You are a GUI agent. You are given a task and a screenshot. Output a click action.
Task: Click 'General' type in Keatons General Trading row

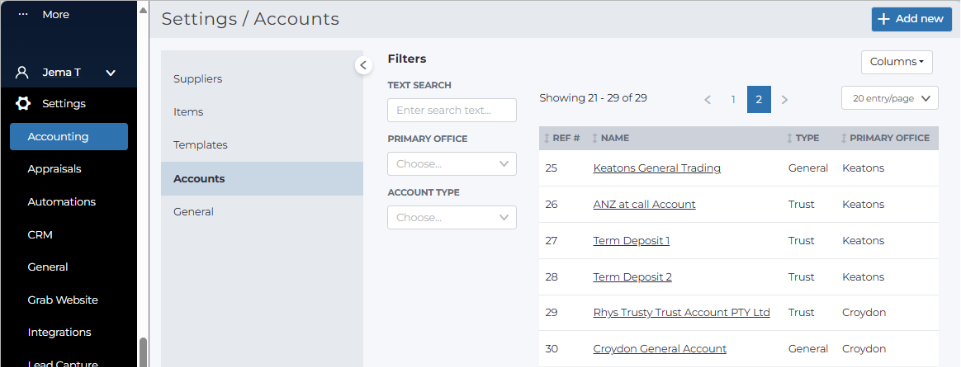tap(808, 168)
